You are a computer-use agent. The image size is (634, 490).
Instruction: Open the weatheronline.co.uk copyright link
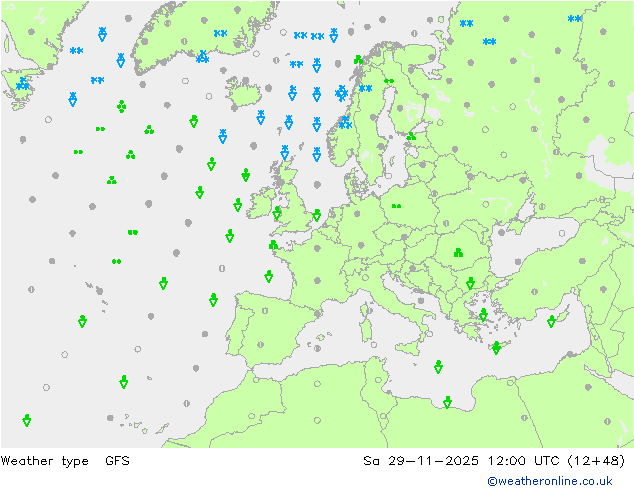(550, 481)
